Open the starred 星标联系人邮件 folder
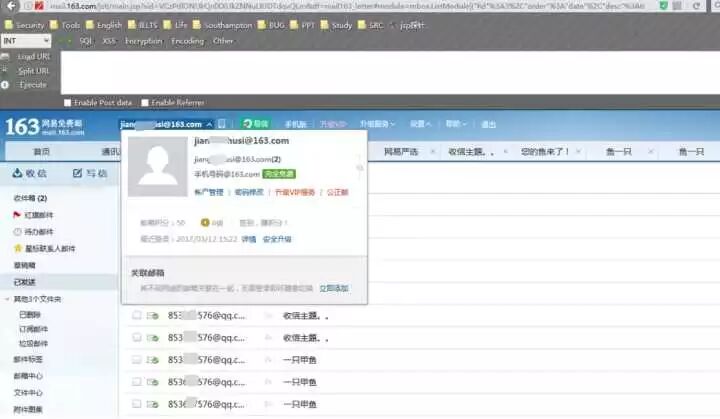The height and width of the screenshot is (419, 720). [45, 249]
